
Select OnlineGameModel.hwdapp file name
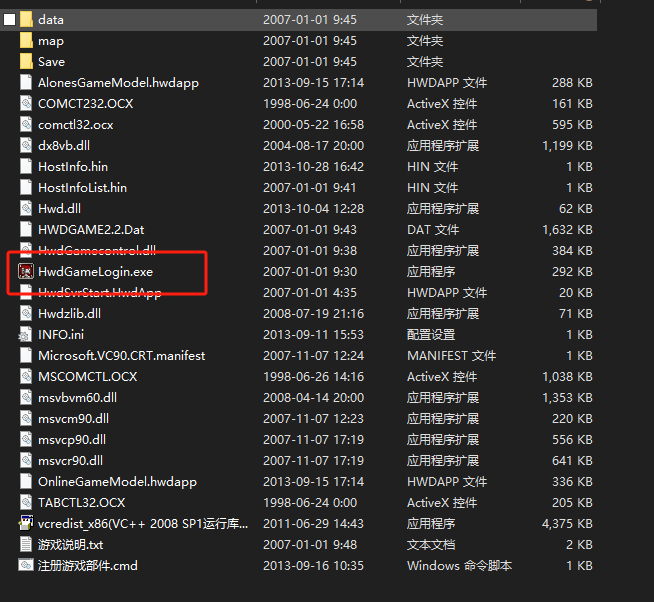pyautogui.click(x=117, y=482)
